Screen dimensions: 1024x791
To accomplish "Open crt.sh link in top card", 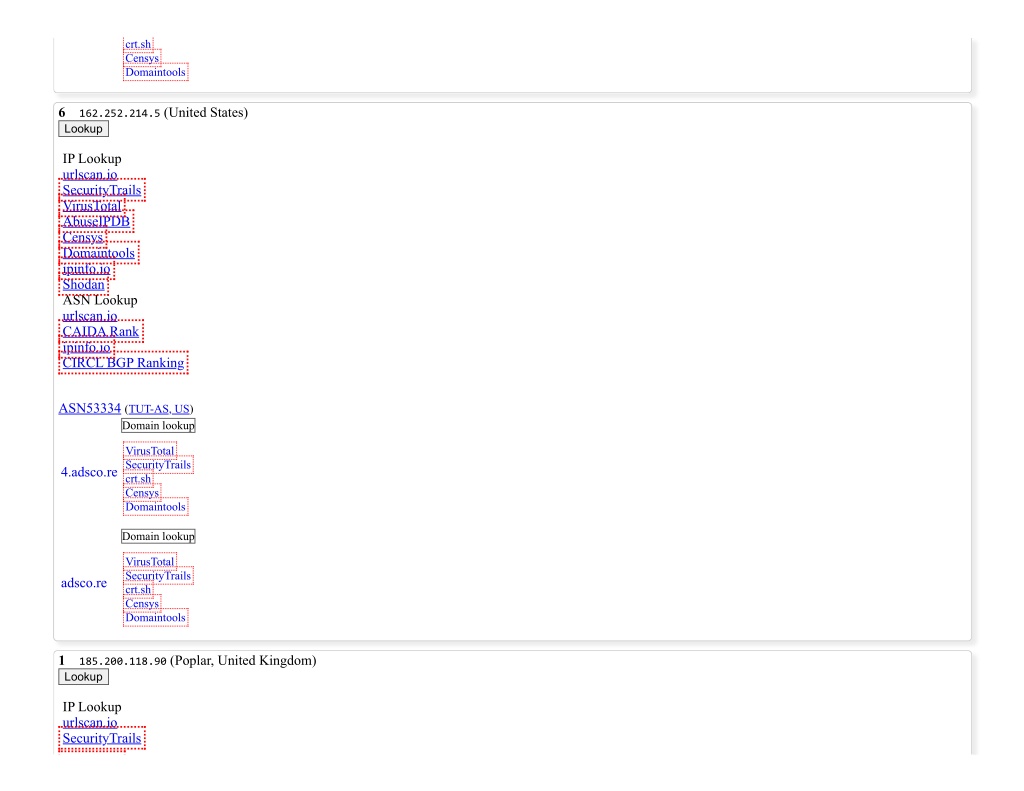I will coord(138,44).
